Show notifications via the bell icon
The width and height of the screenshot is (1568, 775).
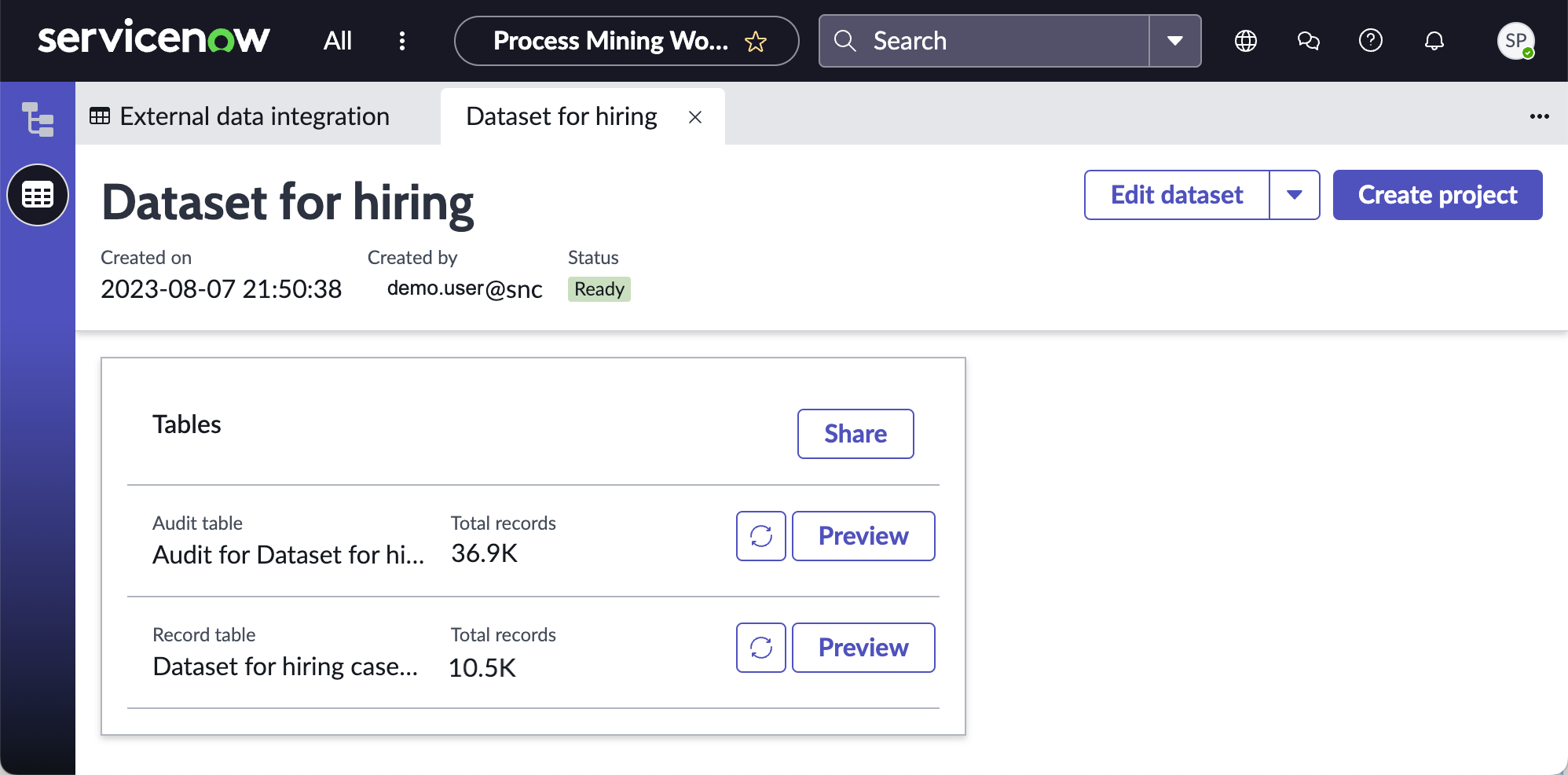pyautogui.click(x=1434, y=41)
